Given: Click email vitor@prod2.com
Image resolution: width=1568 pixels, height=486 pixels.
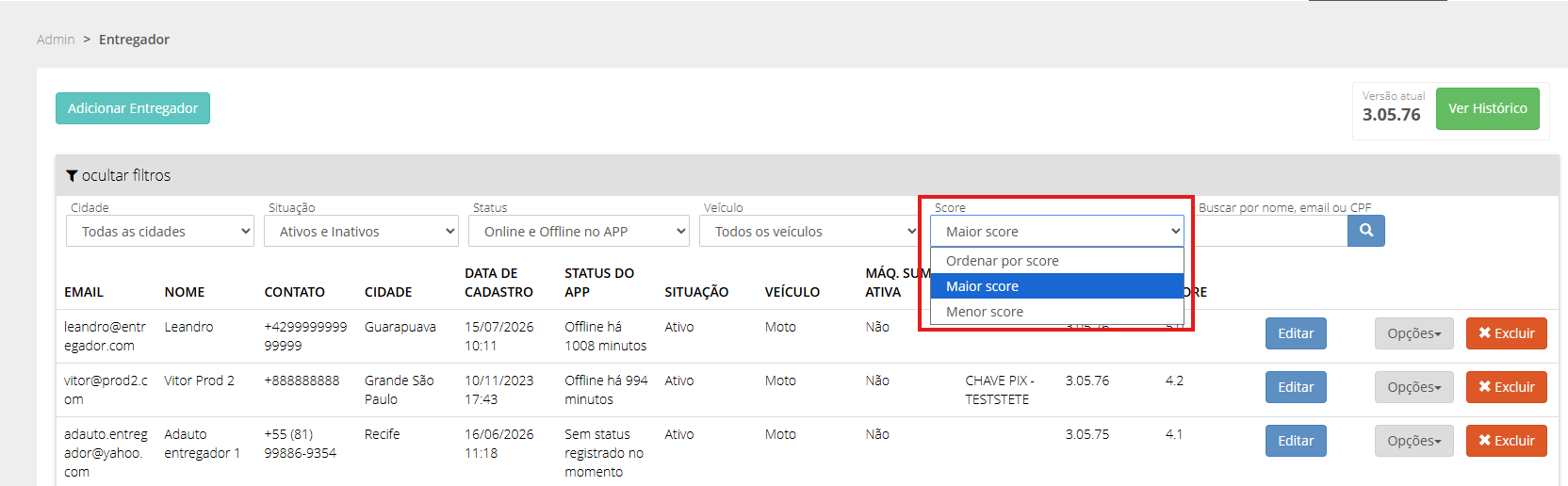Looking at the screenshot, I should click(106, 390).
